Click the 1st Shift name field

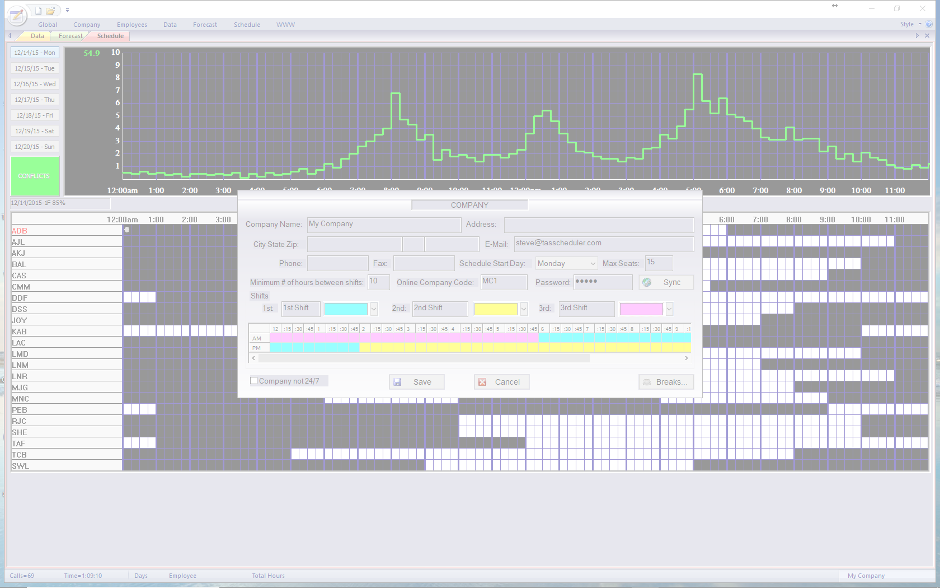coord(301,309)
